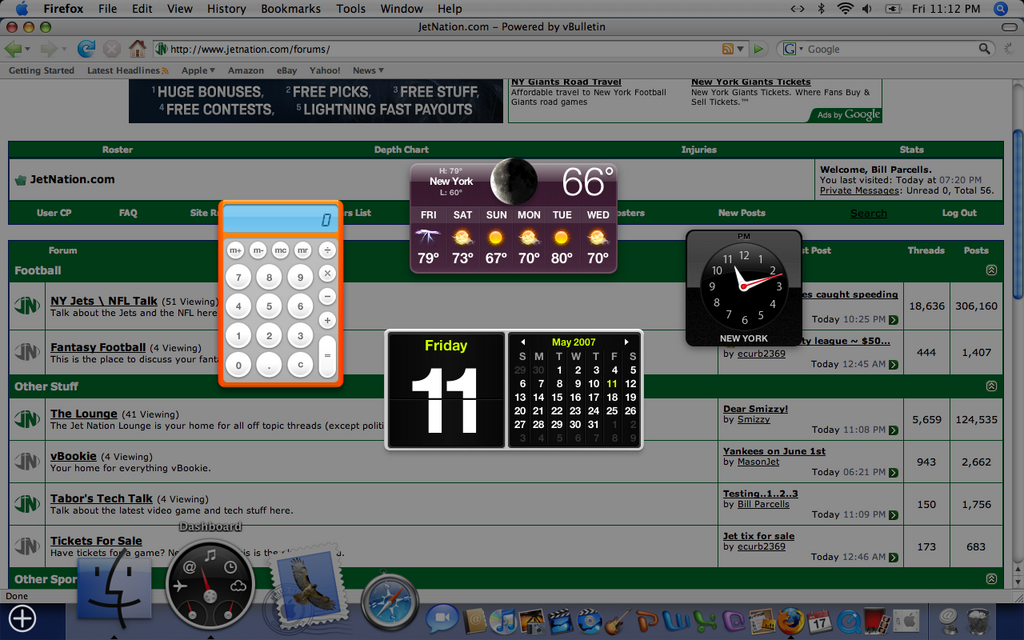Toggle the Firefox window toolbar pill button

coord(1009,27)
